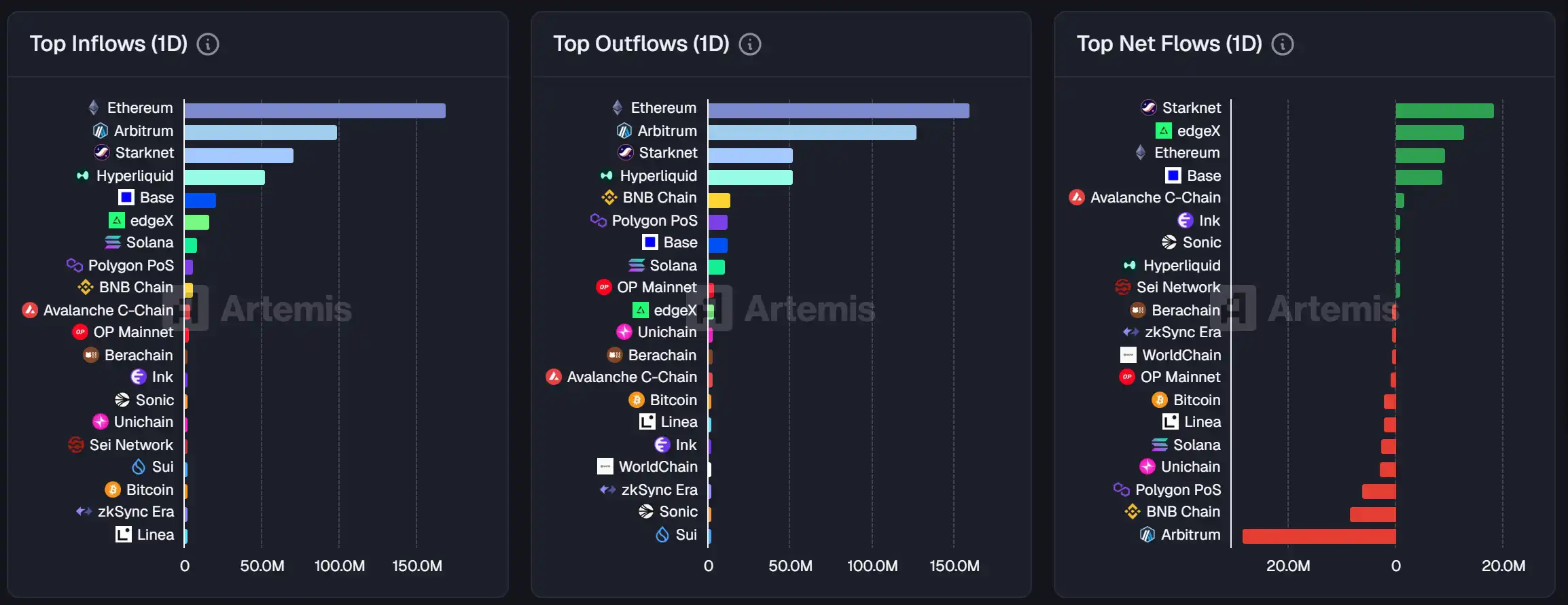Select Linea icon in Top Outflows chart
The image size is (1568, 605).
(647, 422)
